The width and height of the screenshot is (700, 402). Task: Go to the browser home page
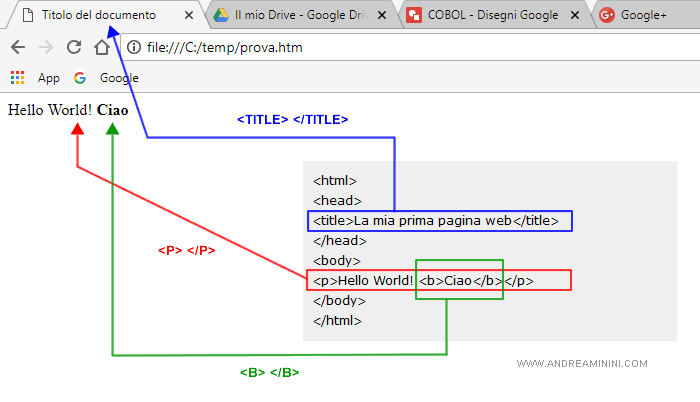(101, 48)
